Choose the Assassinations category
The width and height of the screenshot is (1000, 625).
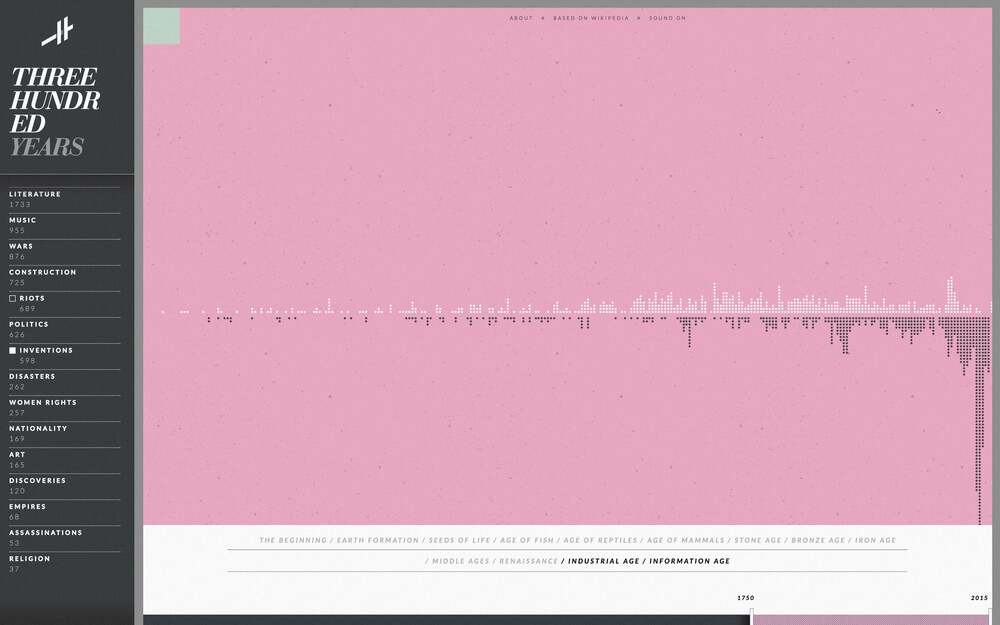(46, 532)
